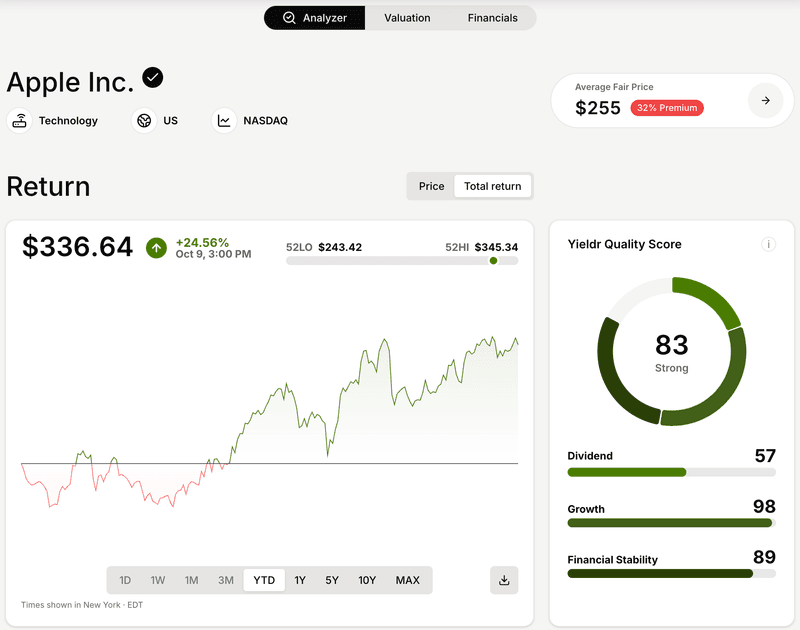Screen dimensions: 800x630
Task: Click the $255 average fair price
Action: pos(597,108)
